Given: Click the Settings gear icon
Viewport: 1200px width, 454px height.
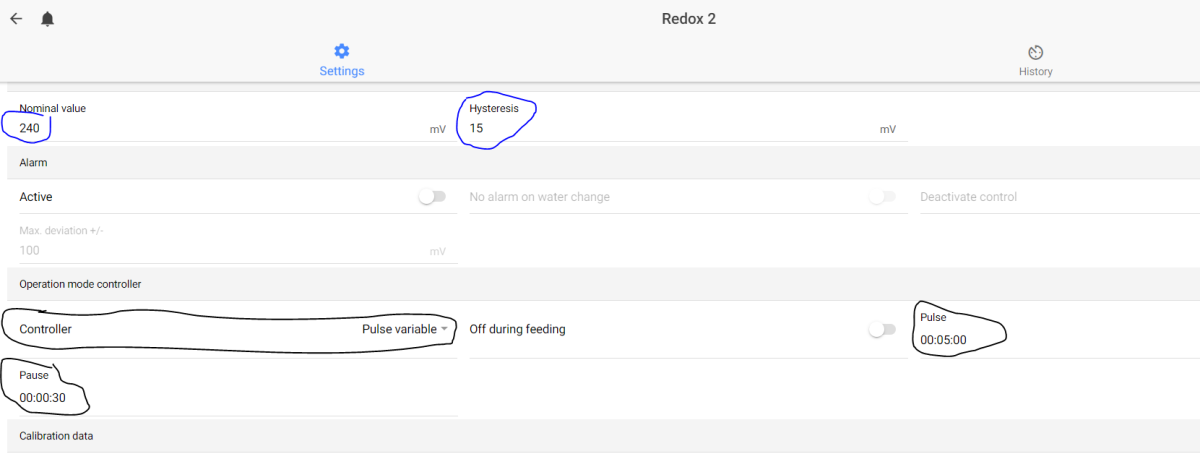Looking at the screenshot, I should click(342, 52).
